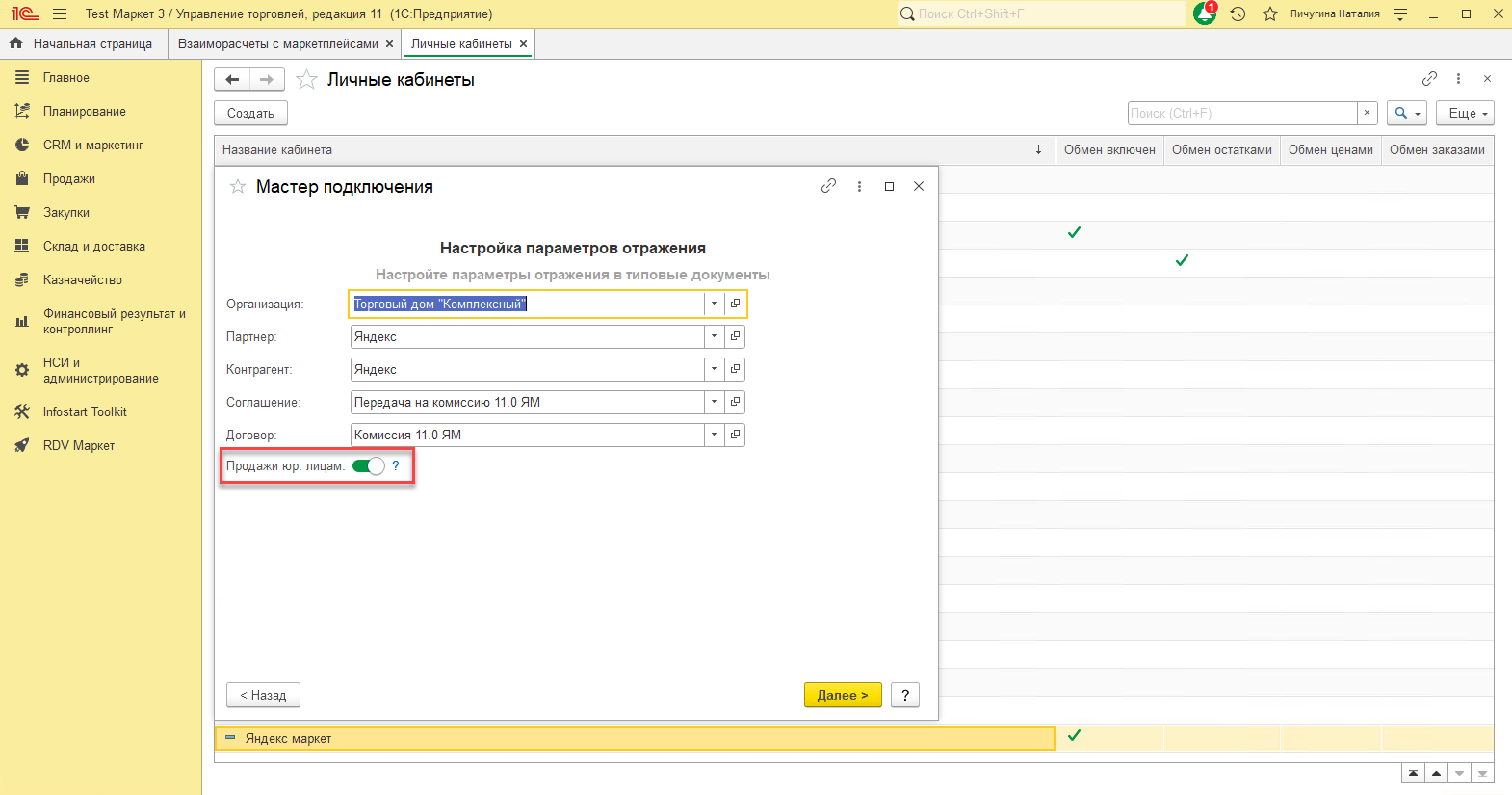Open the notifications bell icon
This screenshot has width=1512, height=795.
click(x=1204, y=13)
